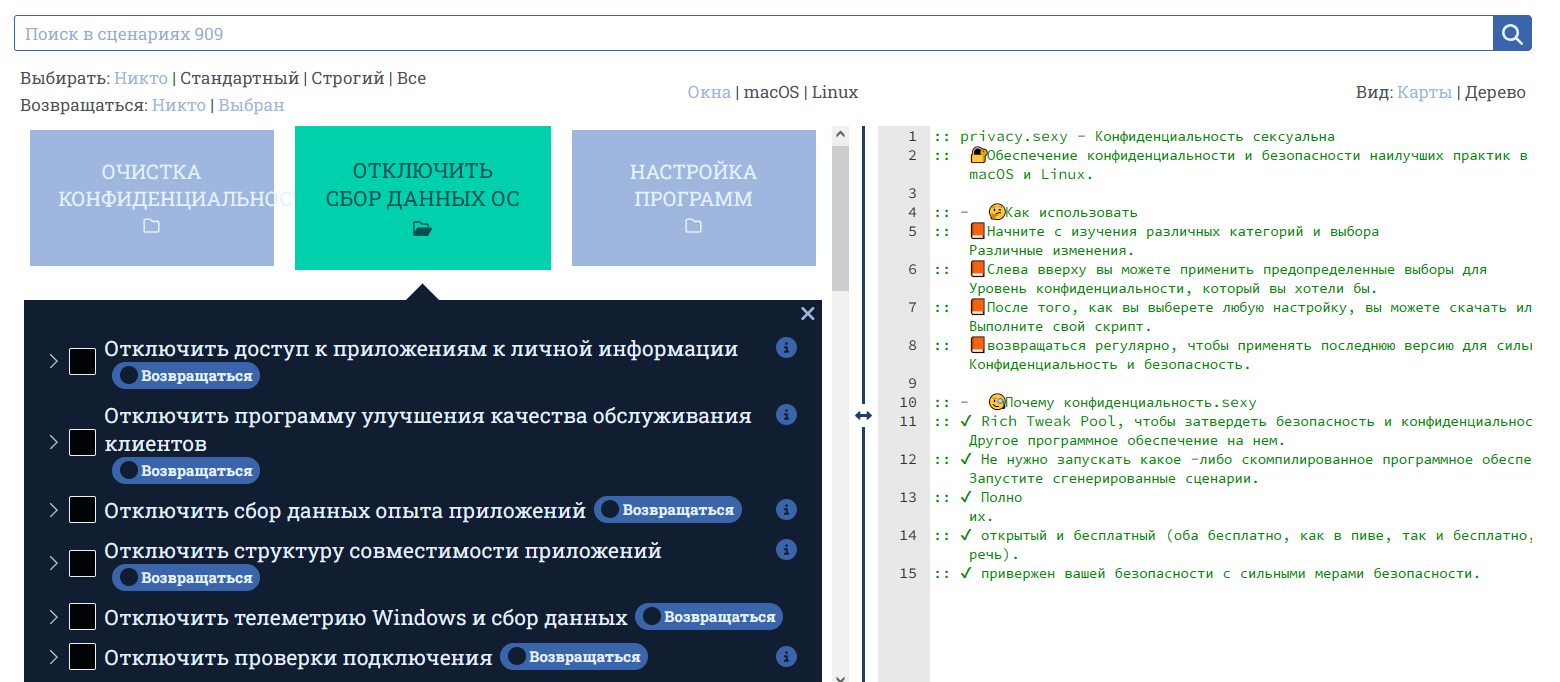The height and width of the screenshot is (682, 1560).
Task: Choose Никто in the Возвращаться row
Action: tap(179, 105)
